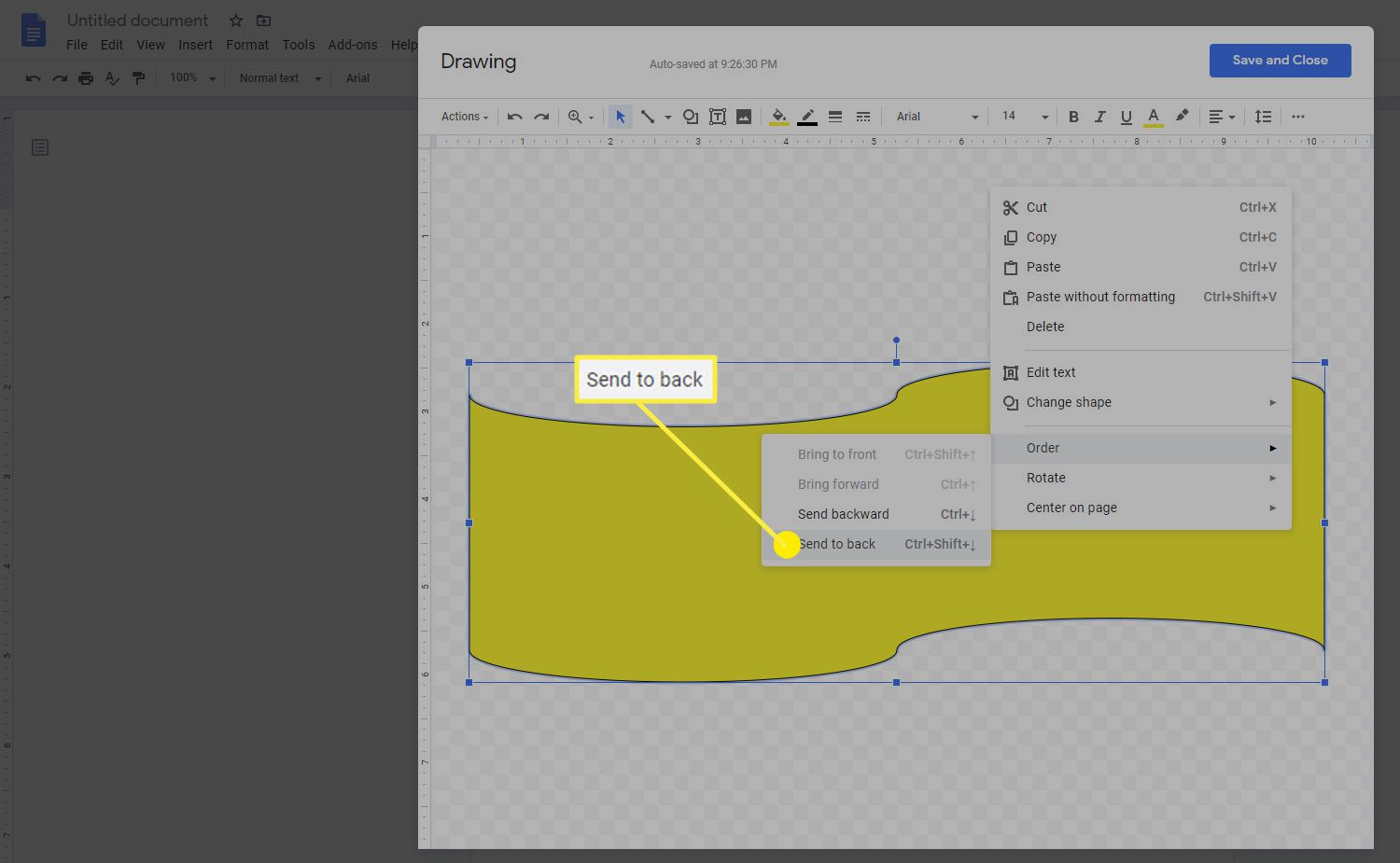Click the rotation handle above the shape
Image resolution: width=1400 pixels, height=863 pixels.
(x=896, y=341)
